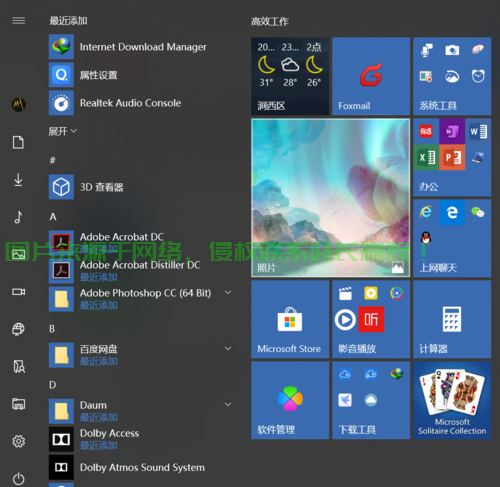Open the Pictures shortcut in sidebar
Screen dimensions: 500x487
[18, 254]
